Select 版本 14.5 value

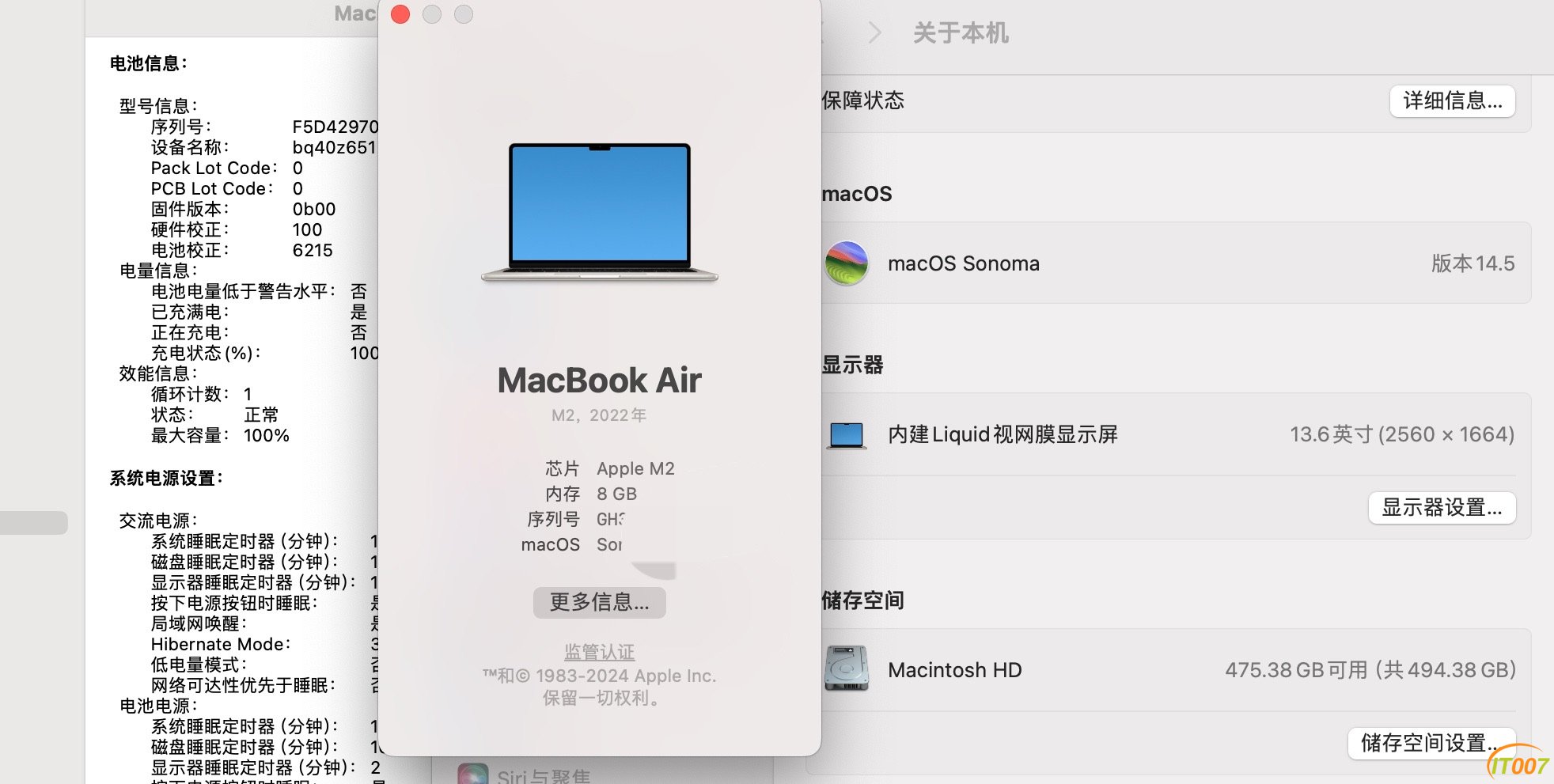pyautogui.click(x=1473, y=263)
